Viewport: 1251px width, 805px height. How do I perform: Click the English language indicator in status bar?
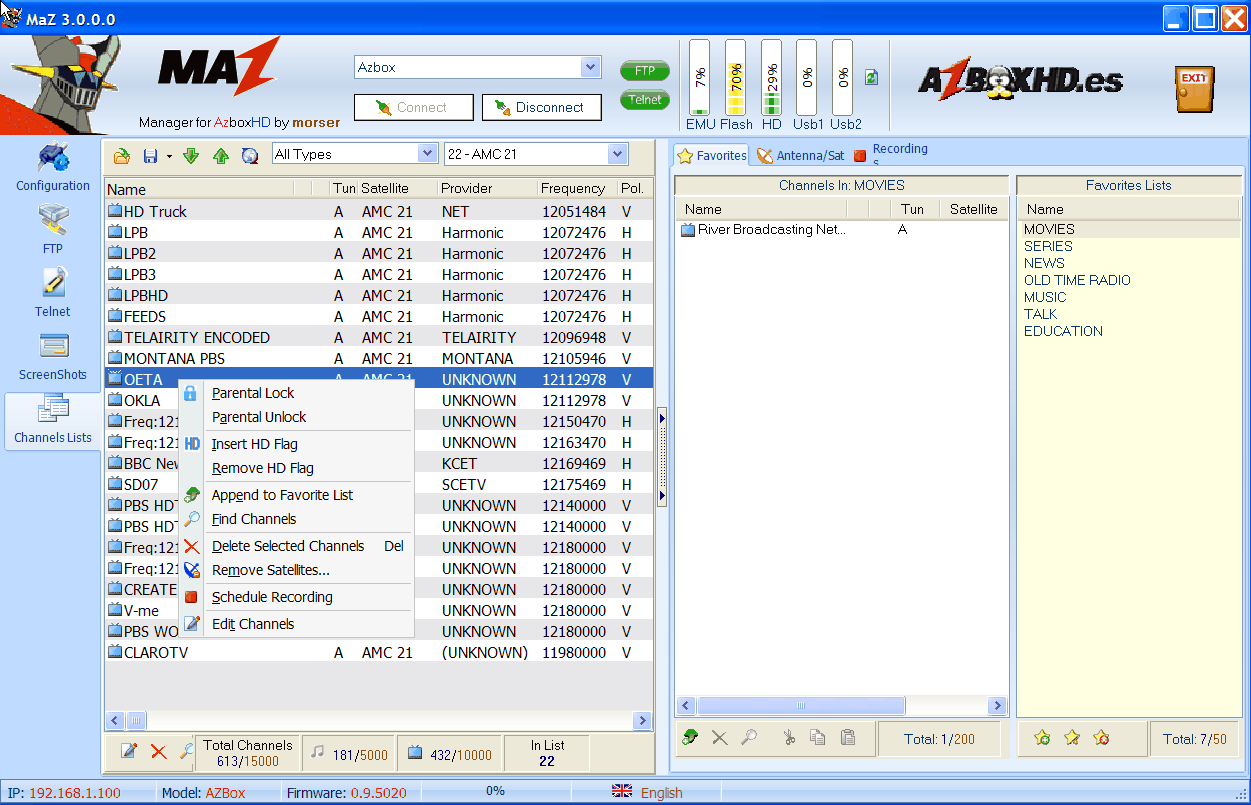coord(647,792)
